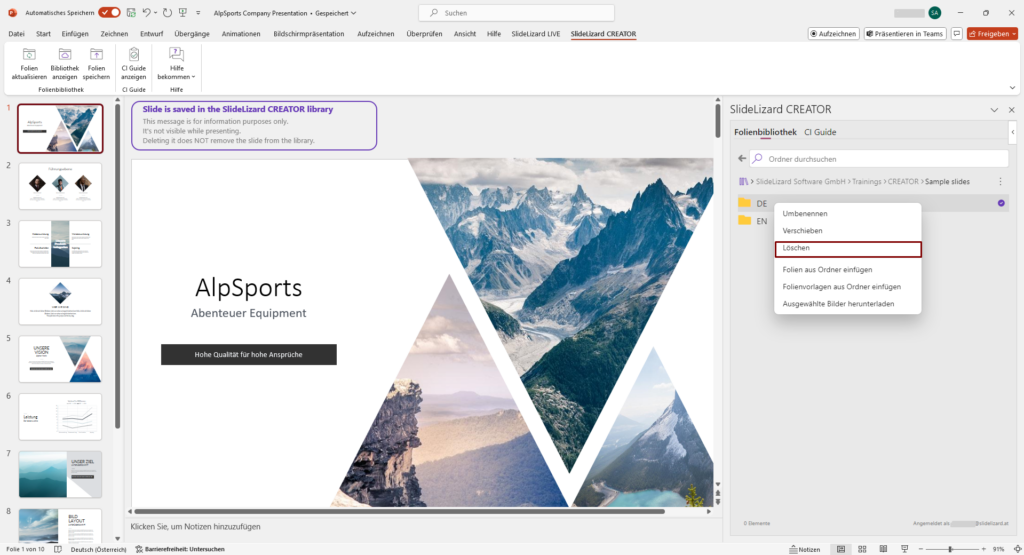
Task: Go to Trainings breadcrumb
Action: [x=867, y=182]
